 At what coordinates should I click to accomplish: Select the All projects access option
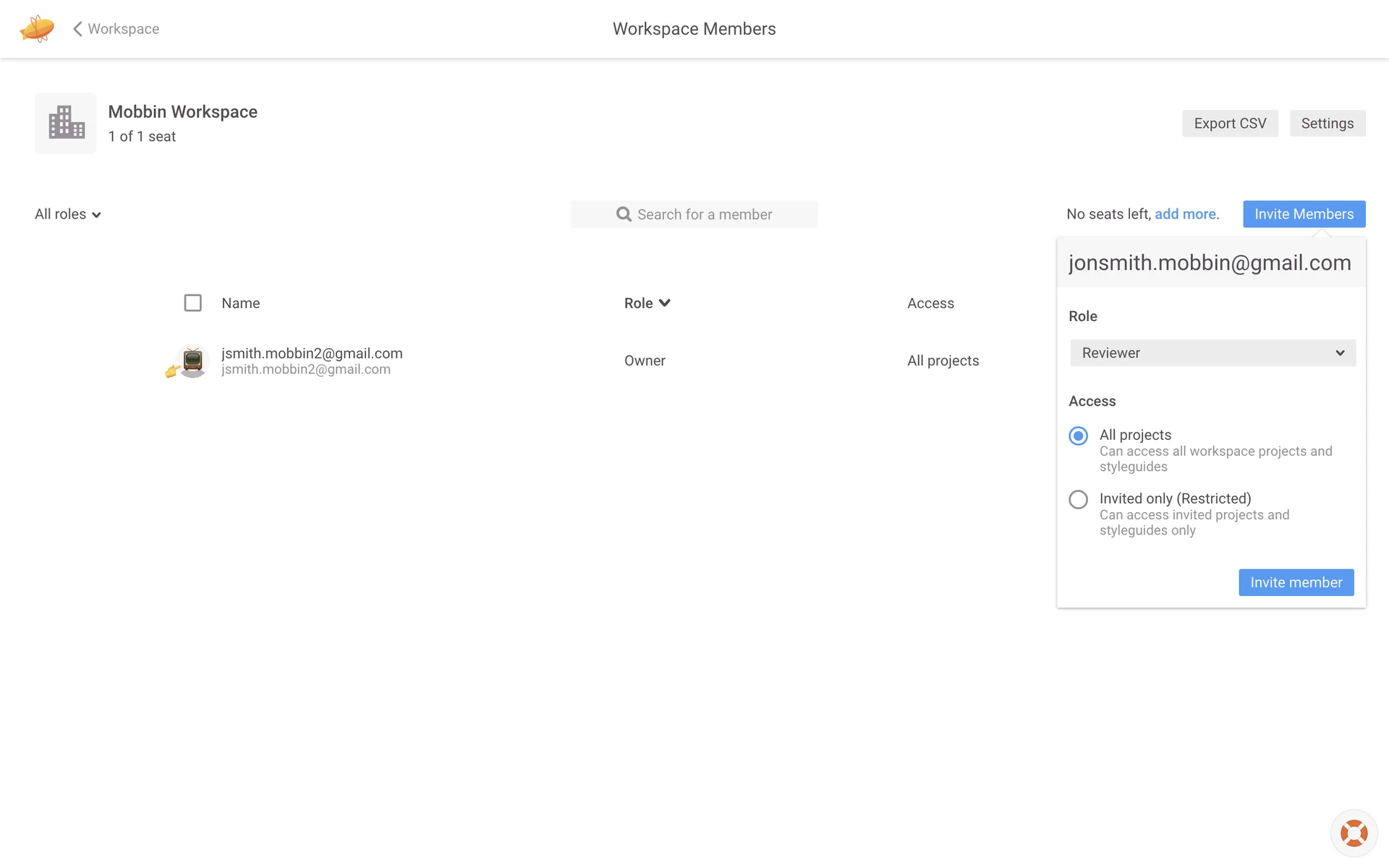[x=1078, y=435]
